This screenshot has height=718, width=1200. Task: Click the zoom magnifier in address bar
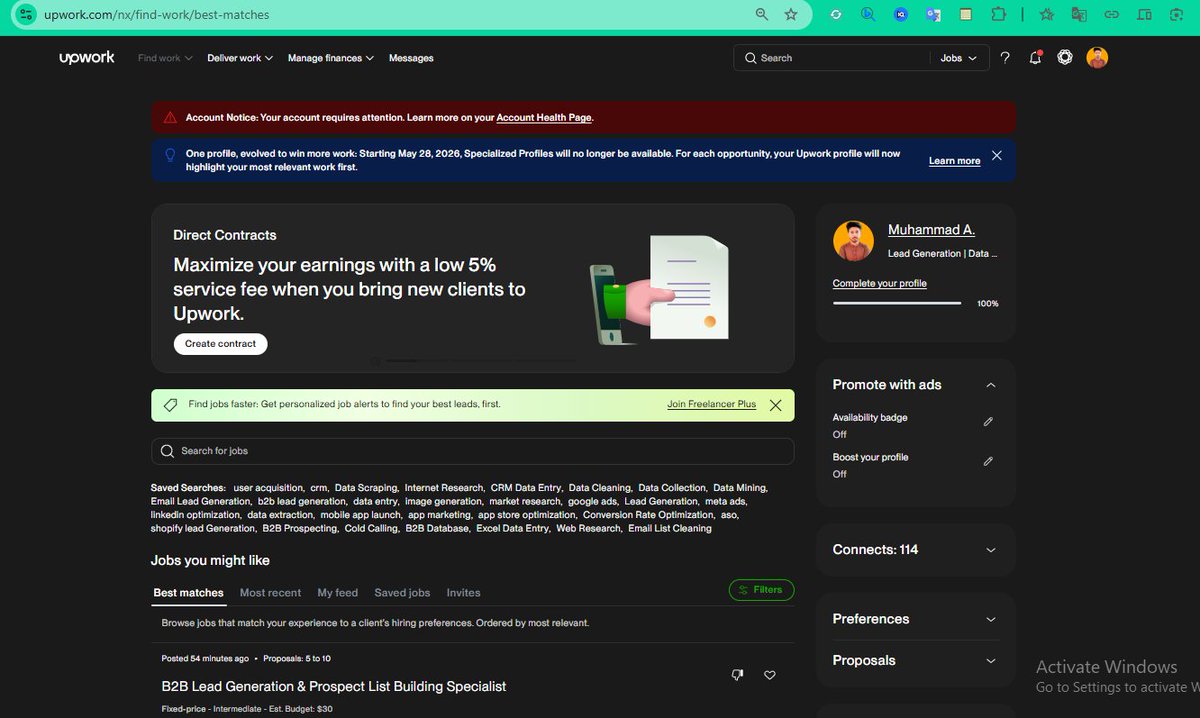(x=762, y=15)
